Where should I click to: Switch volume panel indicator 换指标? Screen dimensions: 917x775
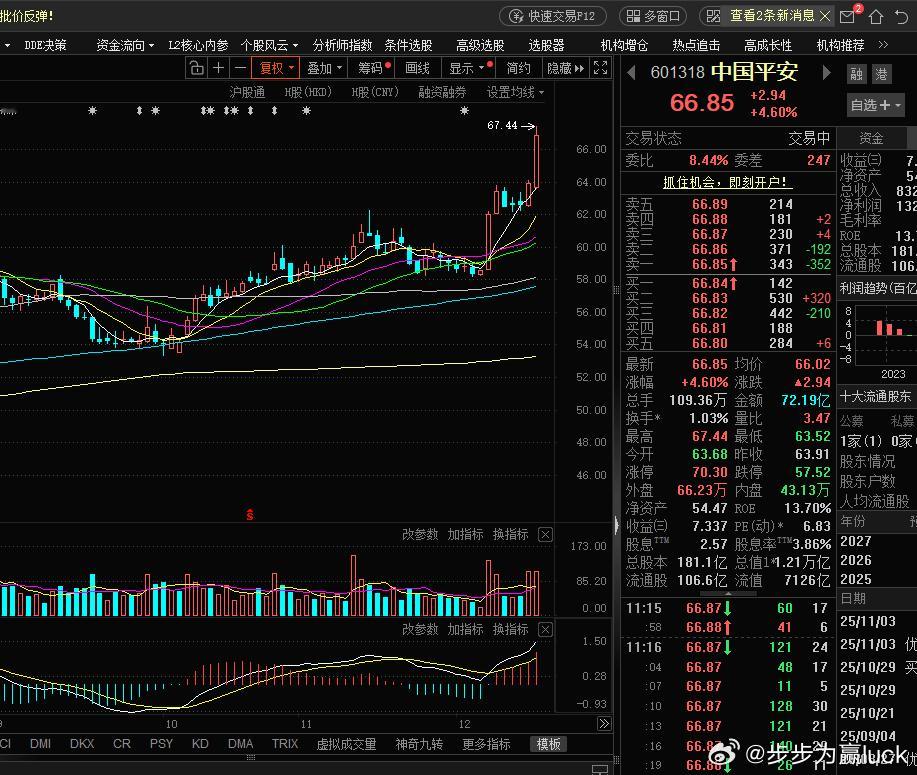click(511, 534)
